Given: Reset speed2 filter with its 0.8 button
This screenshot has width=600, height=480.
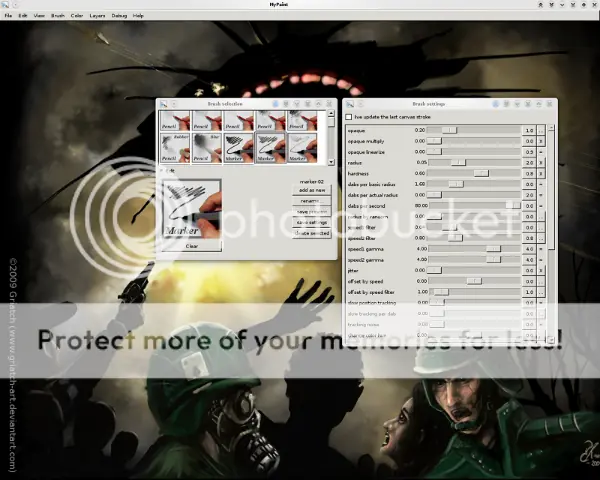Looking at the screenshot, I should pyautogui.click(x=529, y=238).
